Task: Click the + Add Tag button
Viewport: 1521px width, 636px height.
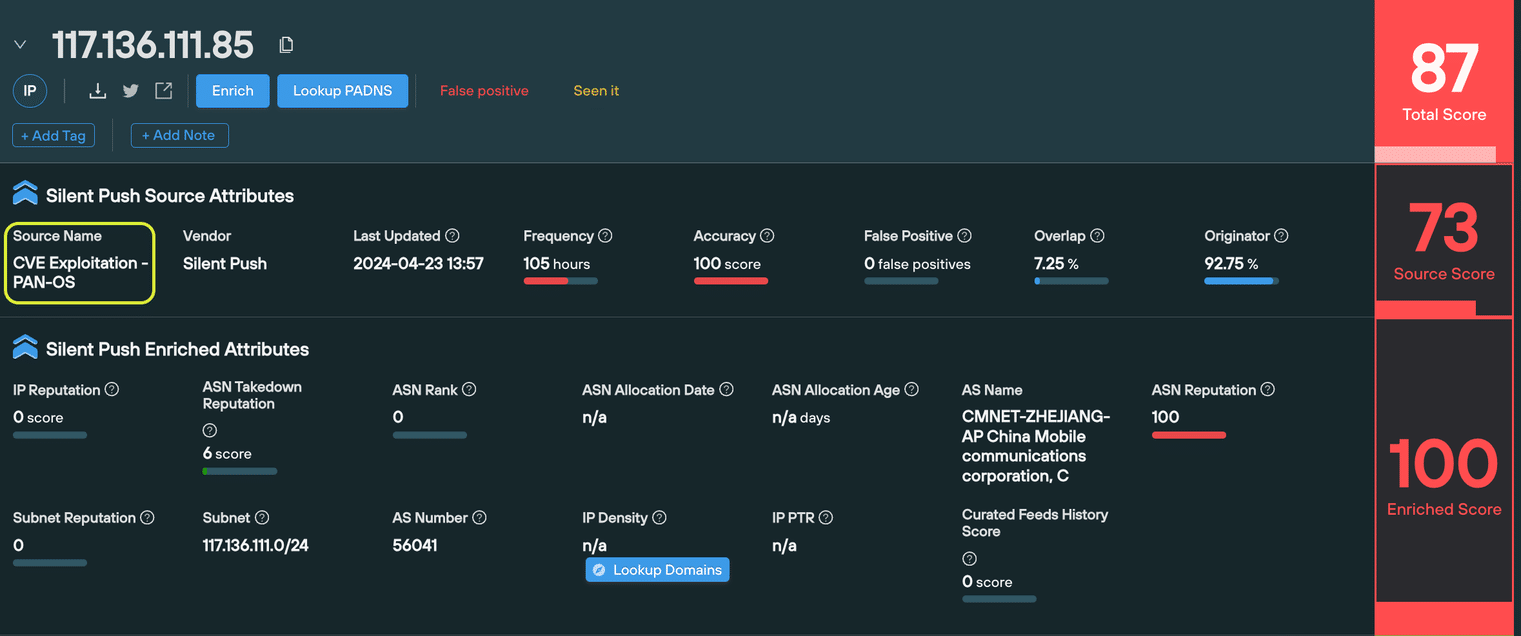Action: tap(54, 135)
